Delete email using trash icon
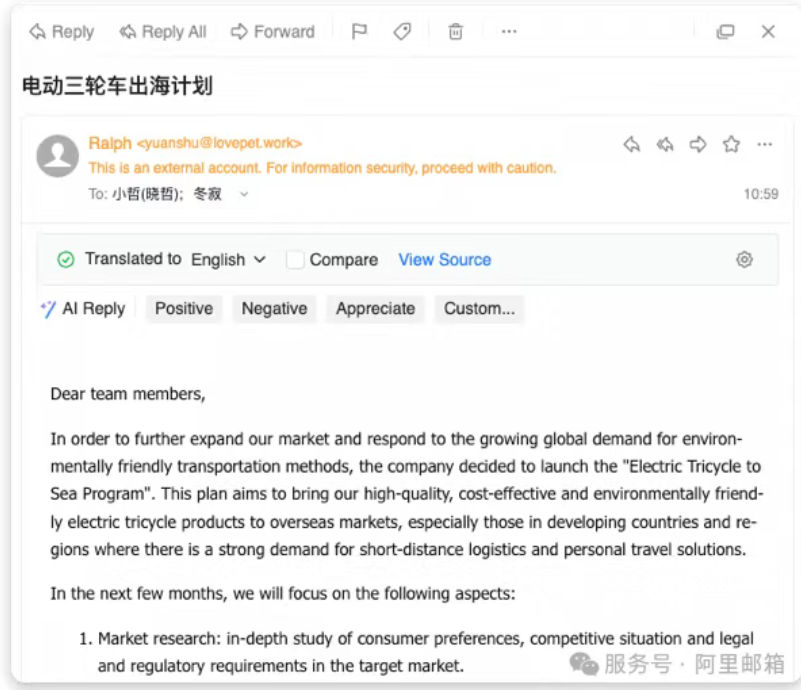Screen dimensions: 801x690 click(x=455, y=32)
